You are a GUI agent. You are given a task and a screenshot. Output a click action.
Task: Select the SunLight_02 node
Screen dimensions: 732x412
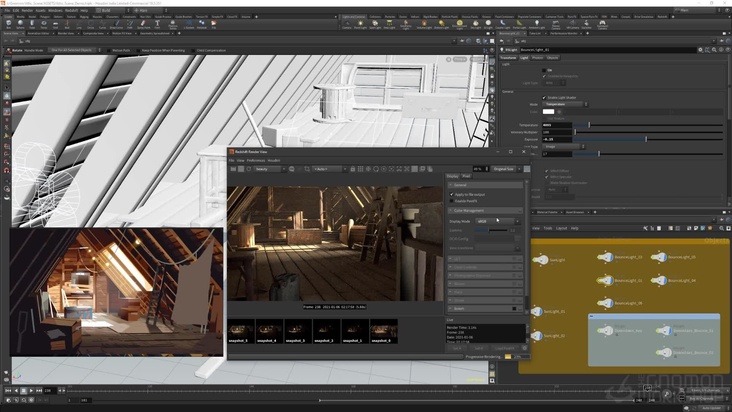537,335
